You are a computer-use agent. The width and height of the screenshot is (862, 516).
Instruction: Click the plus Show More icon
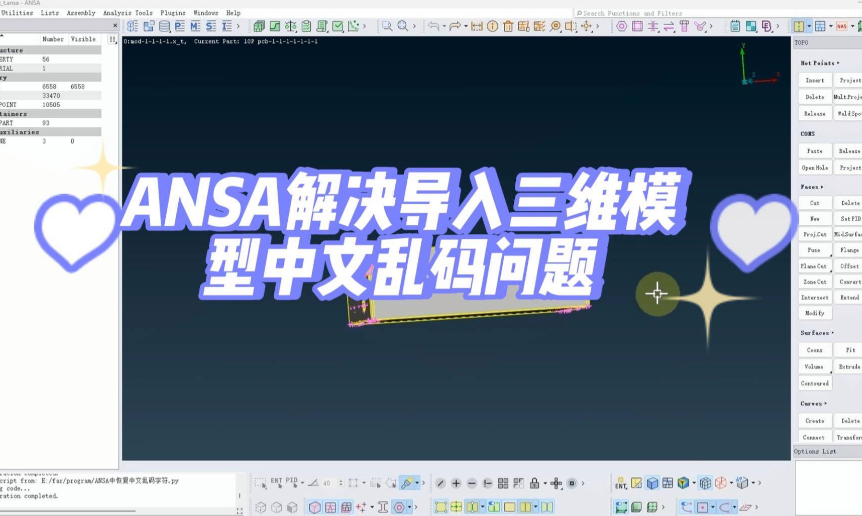[456, 484]
